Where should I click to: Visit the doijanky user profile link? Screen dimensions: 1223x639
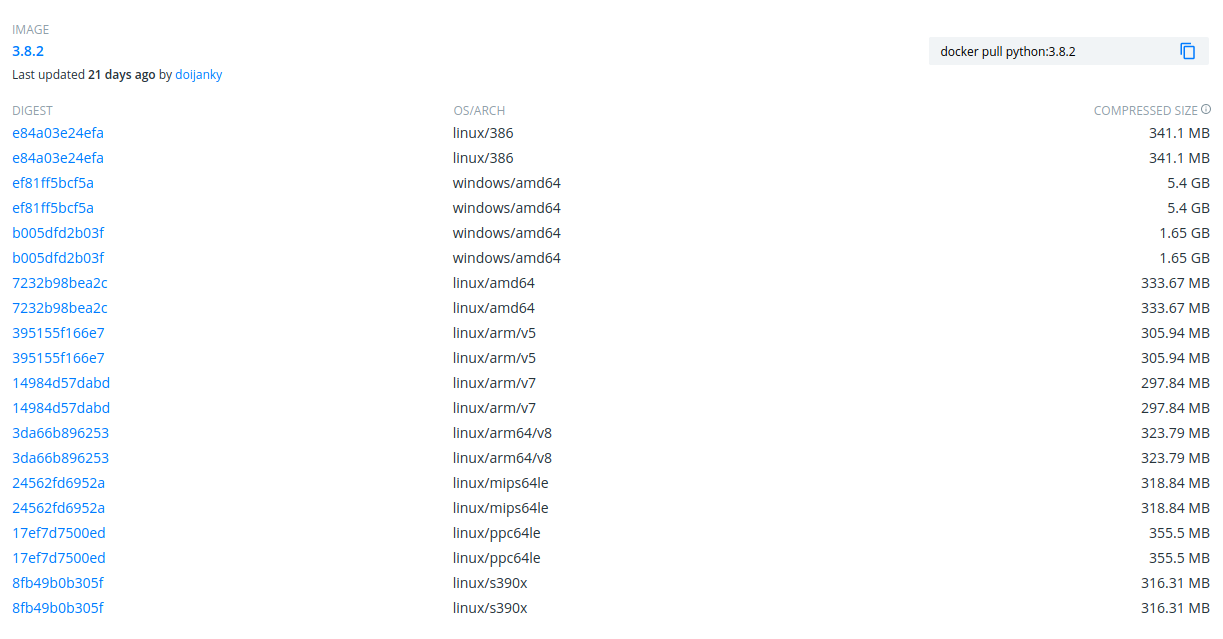coord(199,75)
